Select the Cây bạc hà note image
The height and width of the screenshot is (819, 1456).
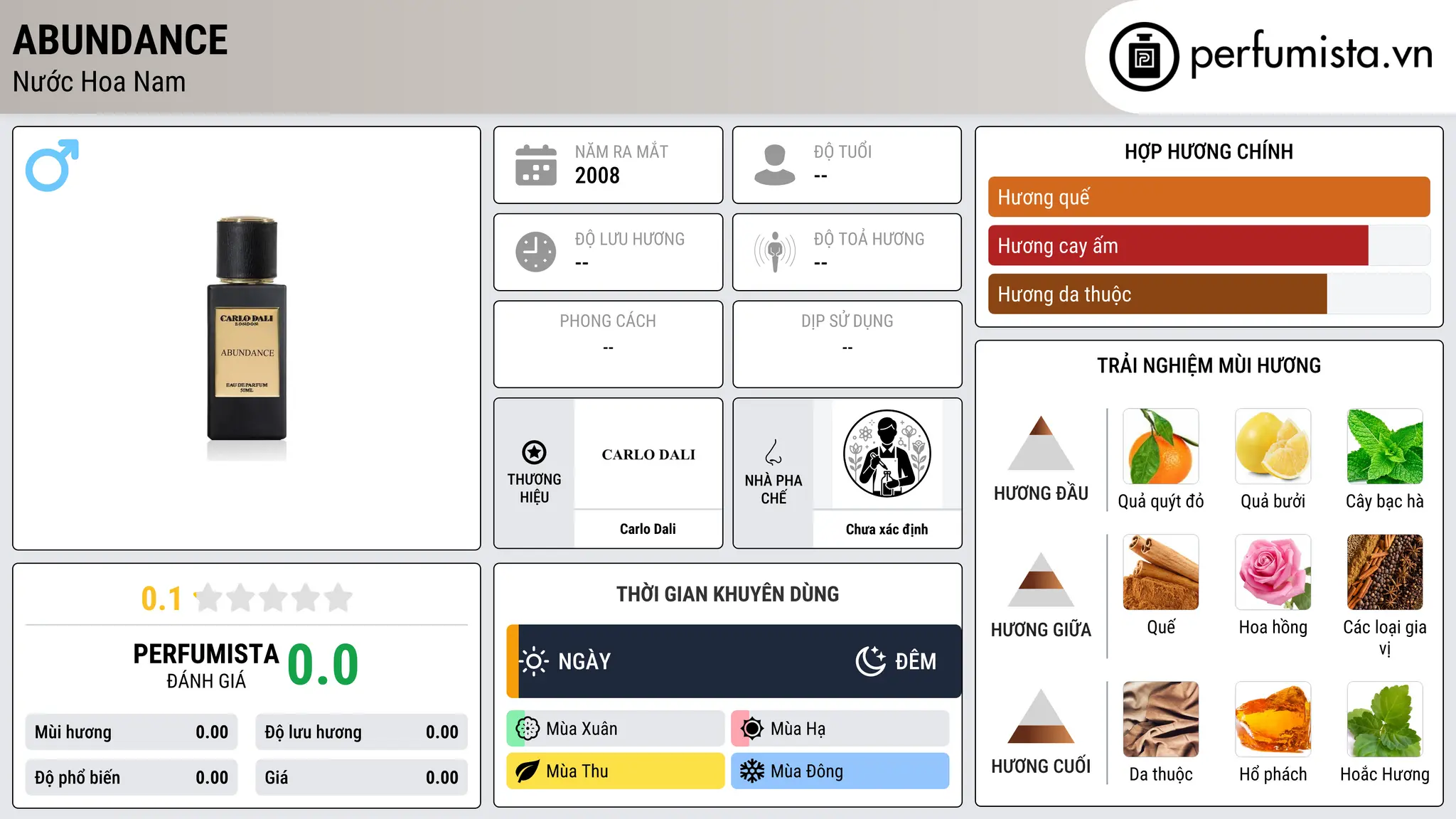click(1385, 446)
